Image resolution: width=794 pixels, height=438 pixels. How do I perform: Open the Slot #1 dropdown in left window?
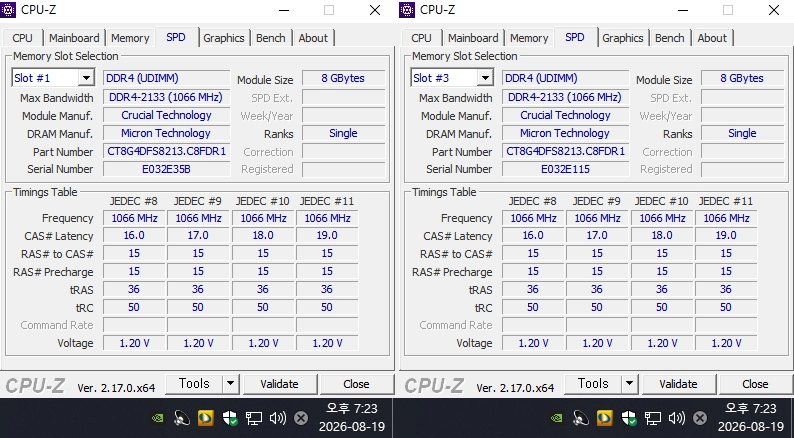[x=86, y=78]
